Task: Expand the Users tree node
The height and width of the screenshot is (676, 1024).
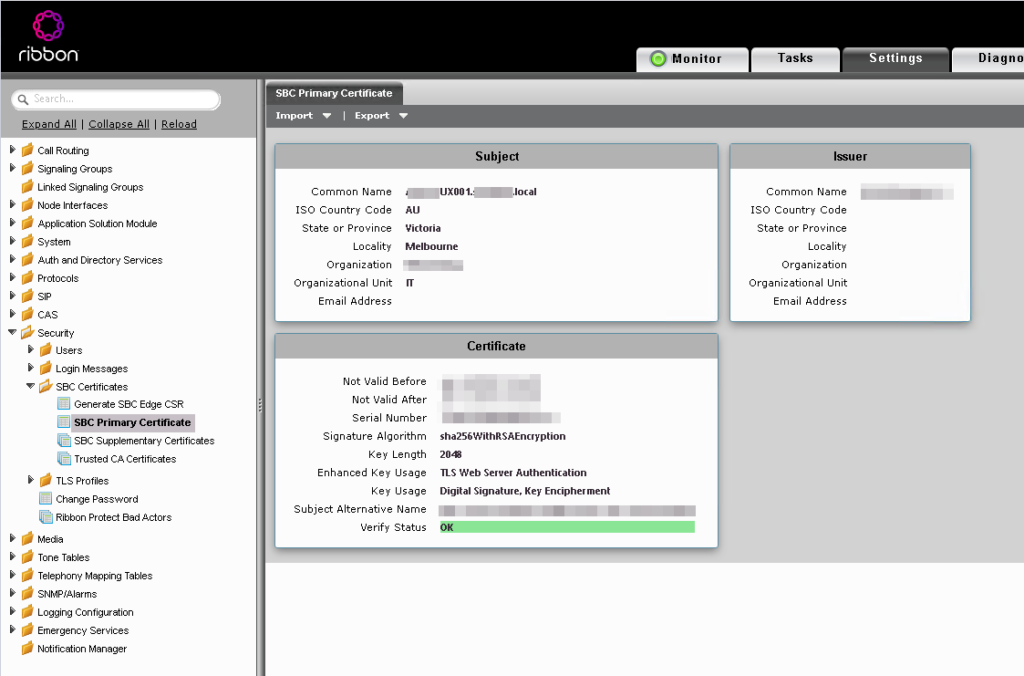Action: 31,349
